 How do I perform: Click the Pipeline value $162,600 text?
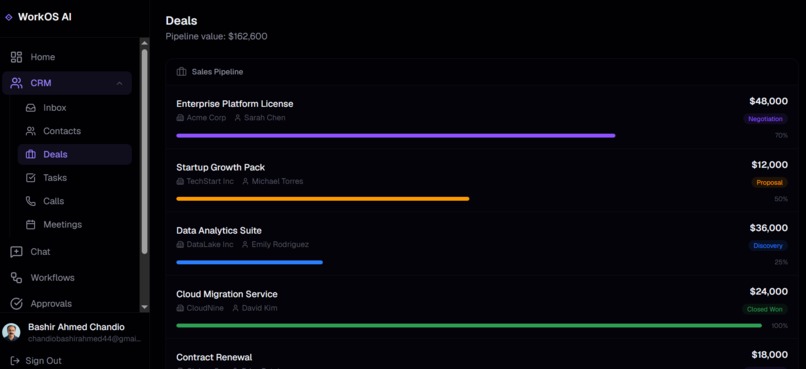(x=216, y=36)
